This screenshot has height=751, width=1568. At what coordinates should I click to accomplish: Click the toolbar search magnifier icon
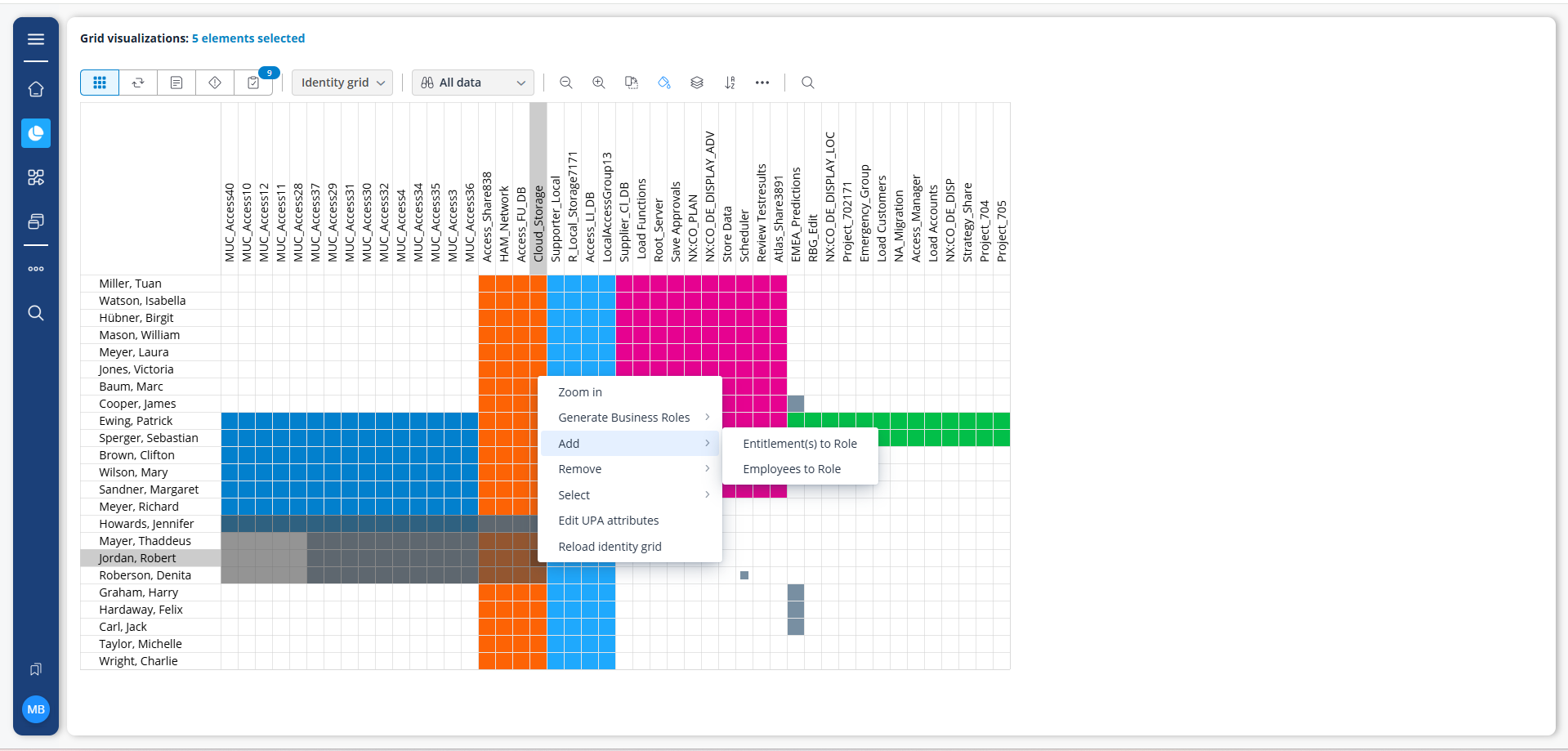(807, 83)
